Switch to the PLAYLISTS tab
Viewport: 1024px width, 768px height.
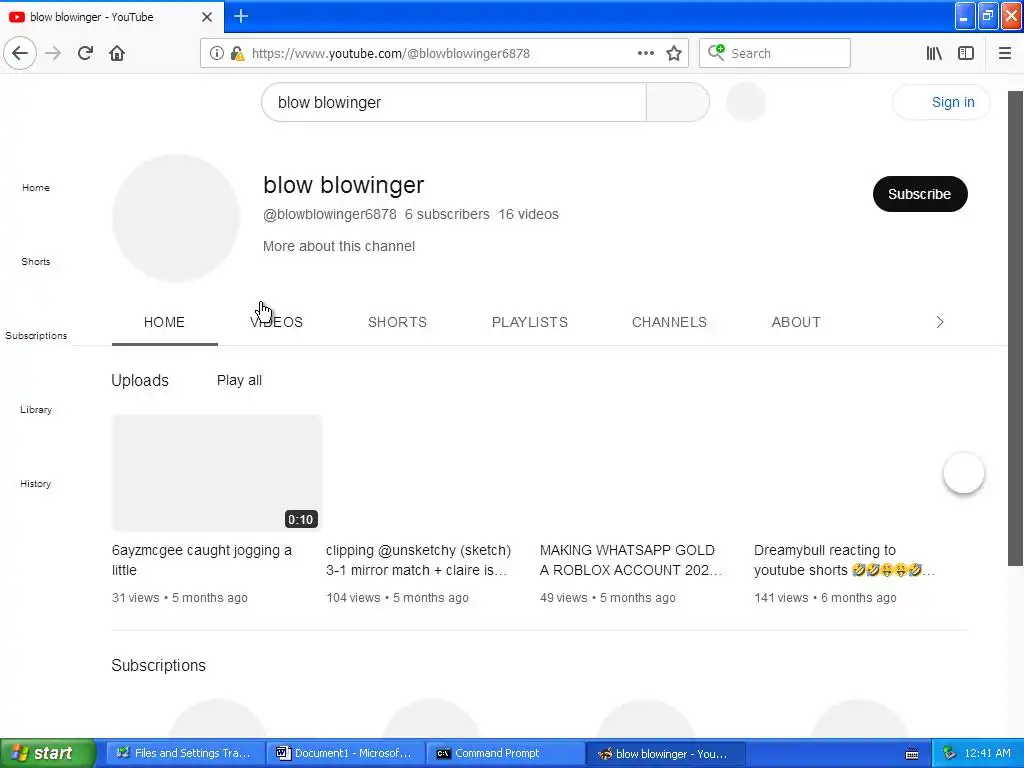click(x=530, y=322)
